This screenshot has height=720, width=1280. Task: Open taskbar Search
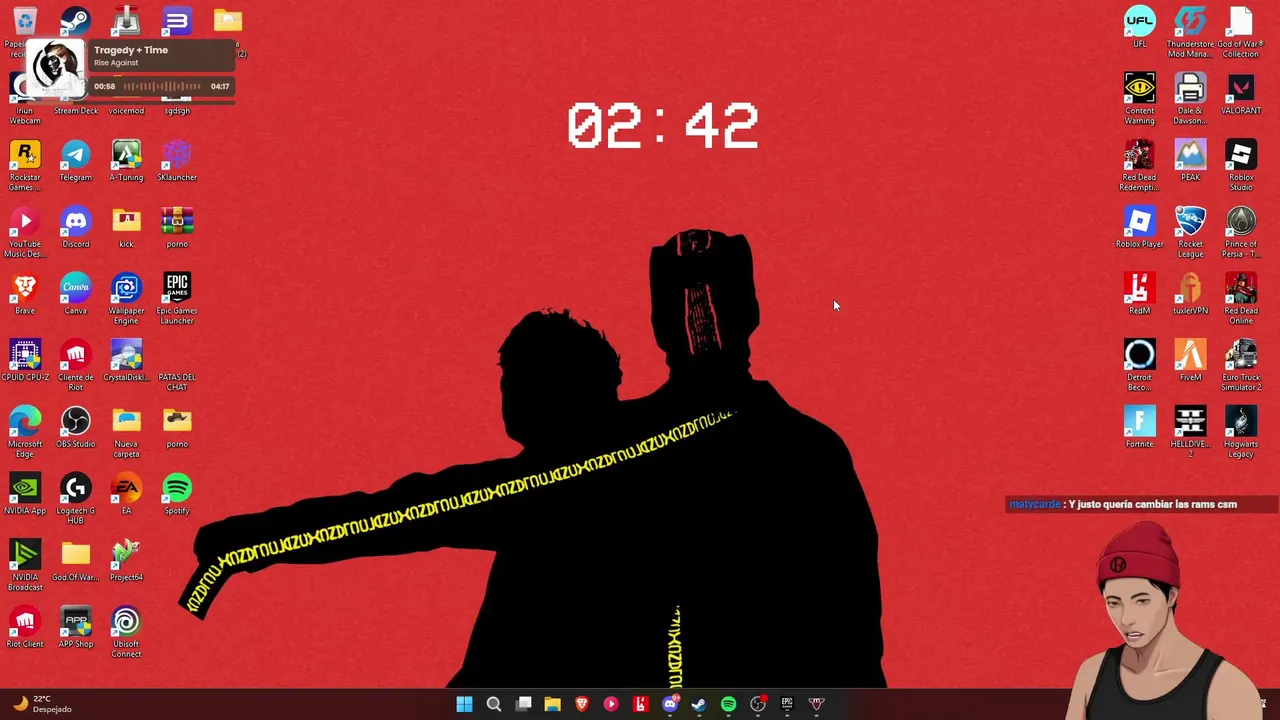point(494,704)
